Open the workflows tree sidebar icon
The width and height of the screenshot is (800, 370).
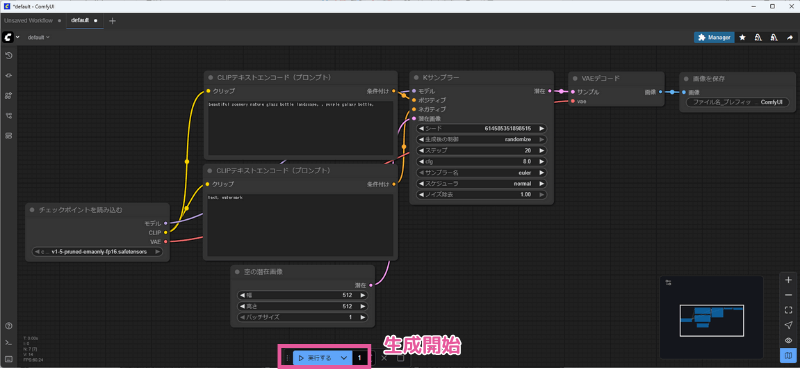pos(8,116)
